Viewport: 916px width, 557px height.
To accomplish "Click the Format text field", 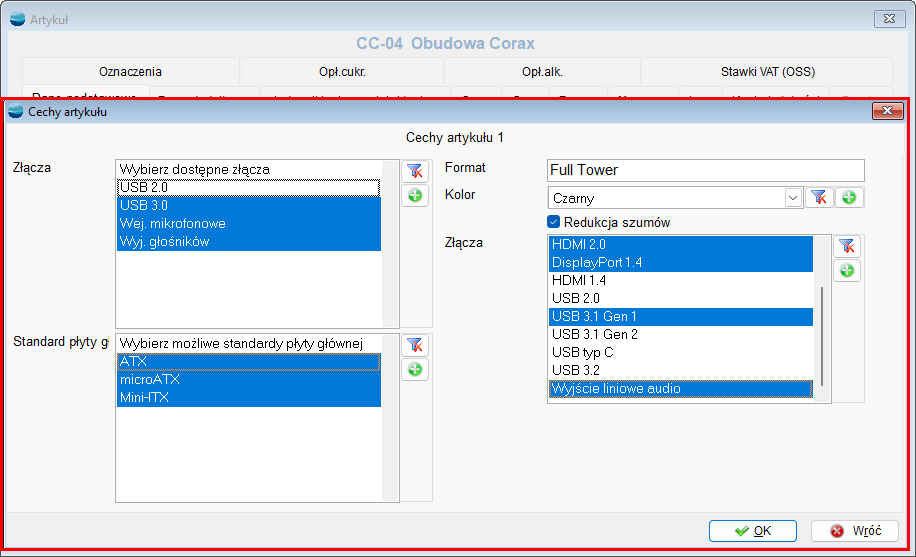I will (x=705, y=170).
